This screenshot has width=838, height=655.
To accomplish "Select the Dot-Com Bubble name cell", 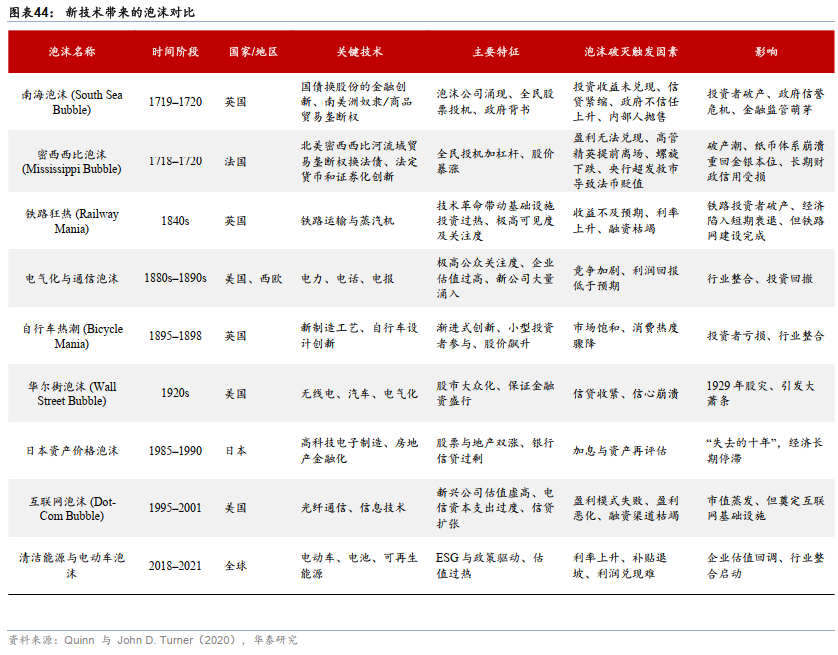I will tap(72, 508).
